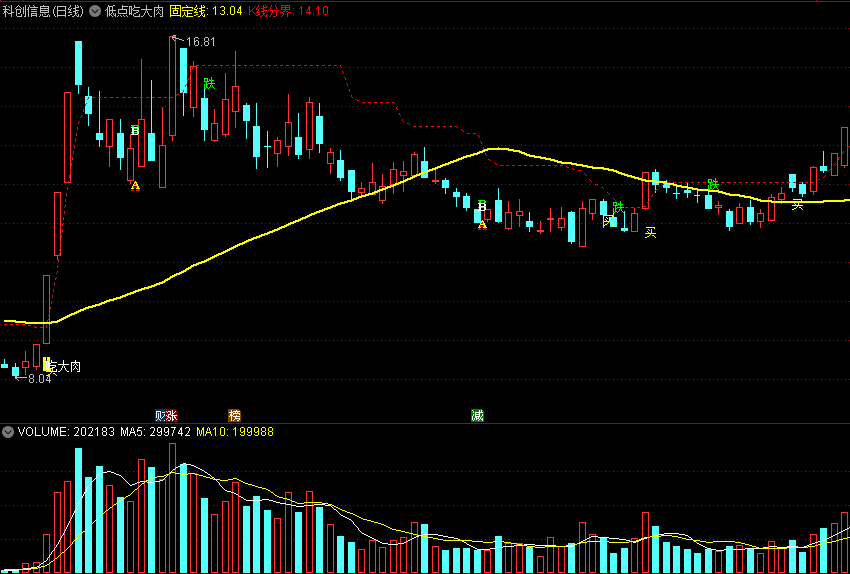This screenshot has width=850, height=574.
Task: Click the blue 财 info icon
Action: click(160, 416)
